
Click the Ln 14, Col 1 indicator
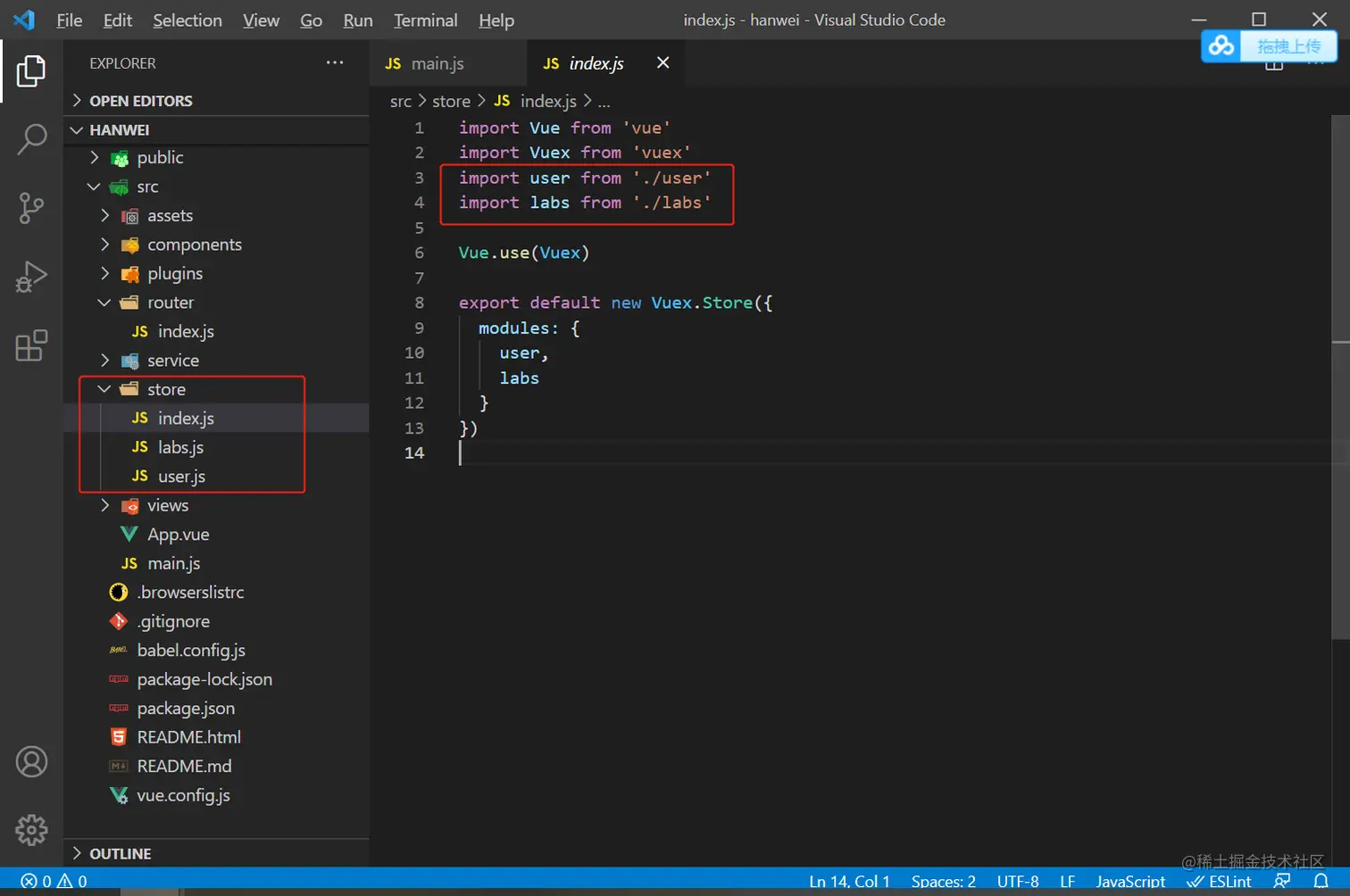pyautogui.click(x=849, y=882)
